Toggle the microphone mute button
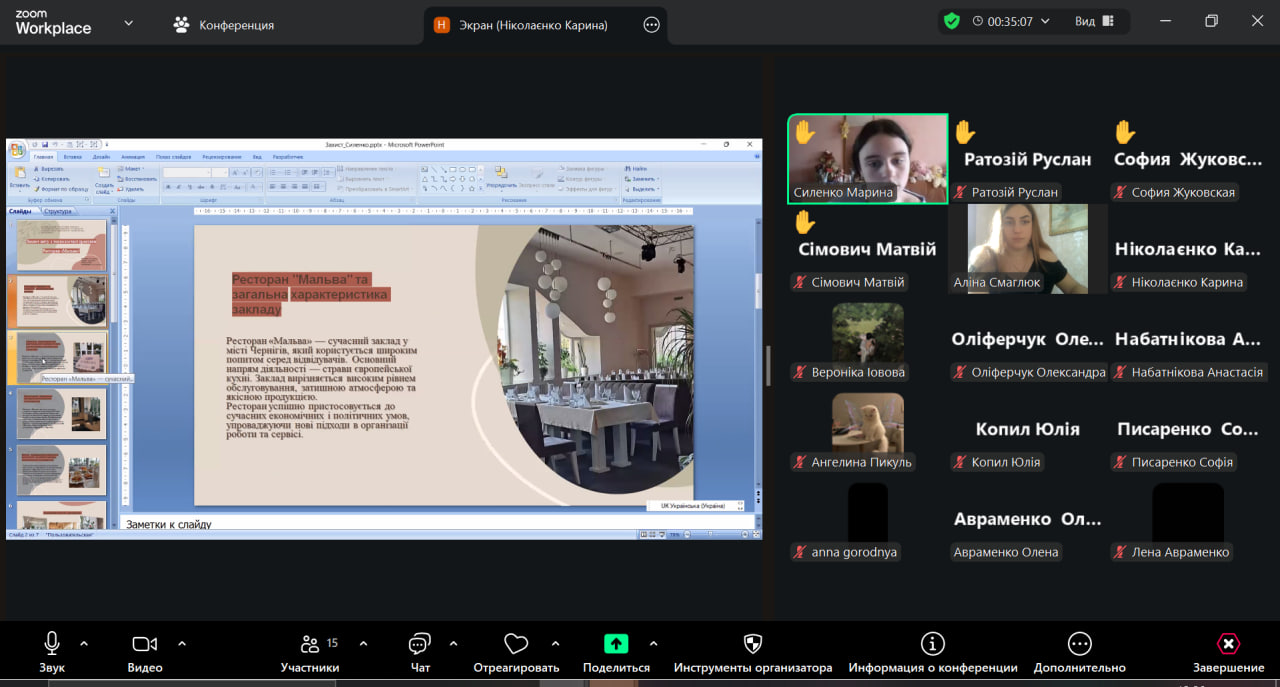Screen dimensions: 1280x687 point(52,644)
